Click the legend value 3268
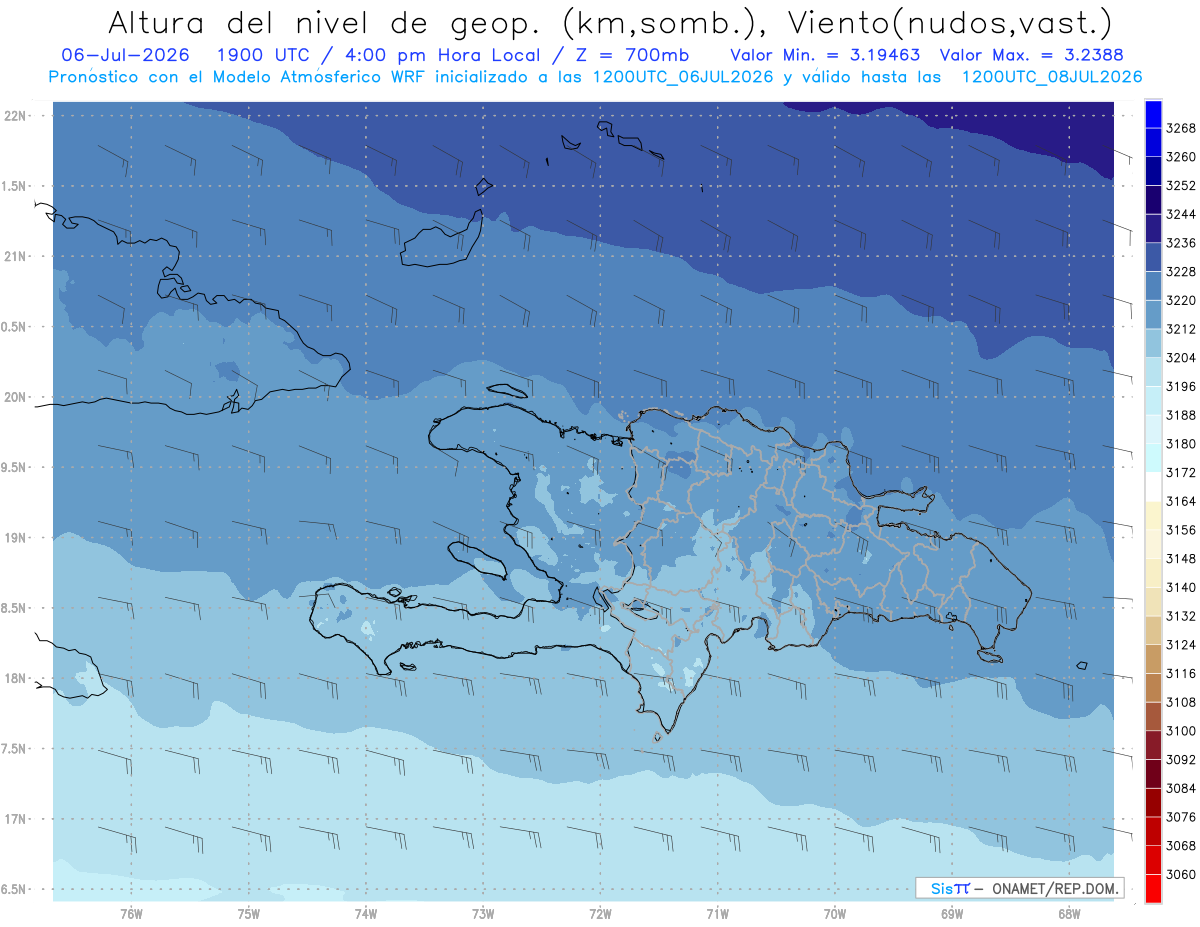 coord(1180,128)
